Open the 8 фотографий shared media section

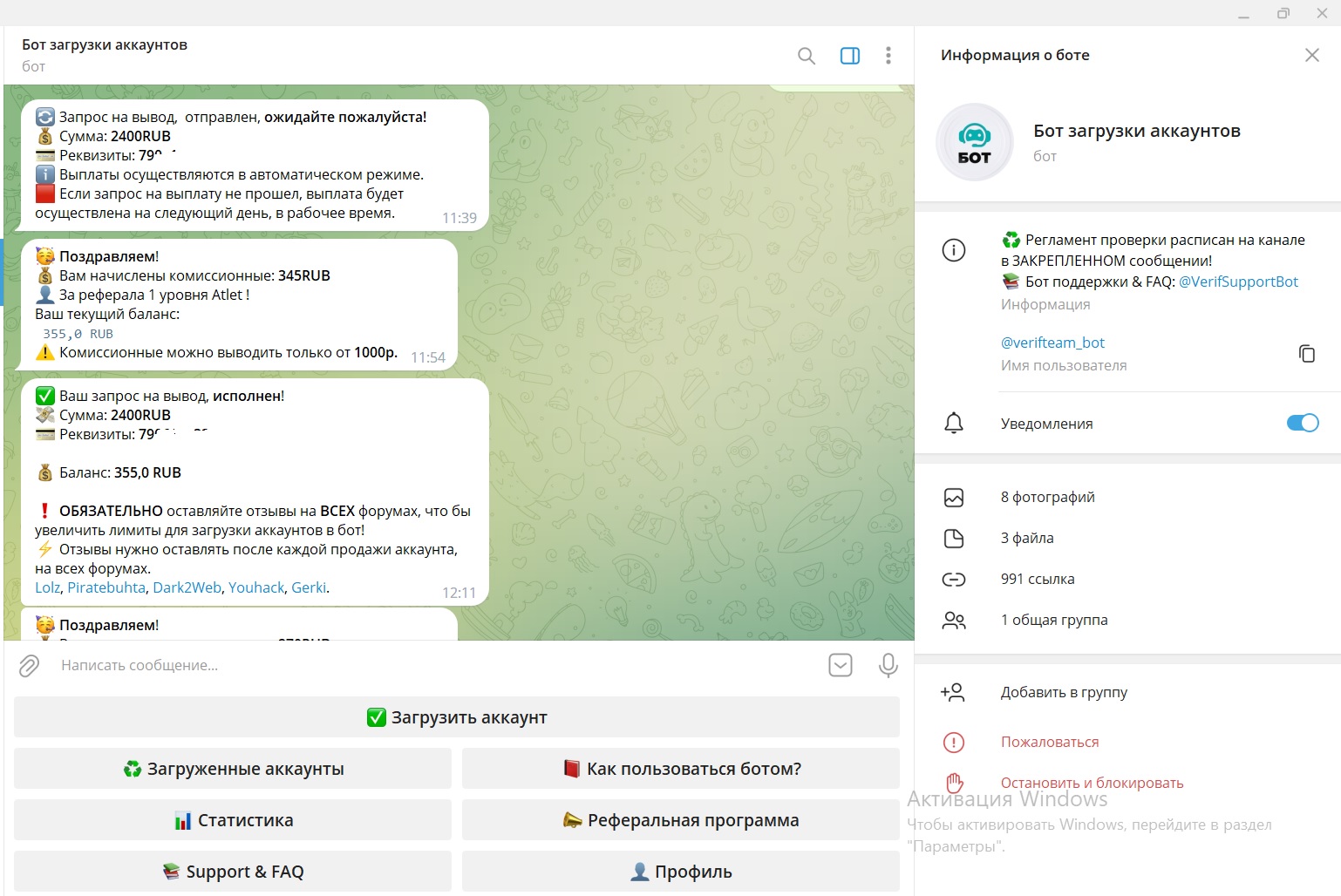point(1047,497)
